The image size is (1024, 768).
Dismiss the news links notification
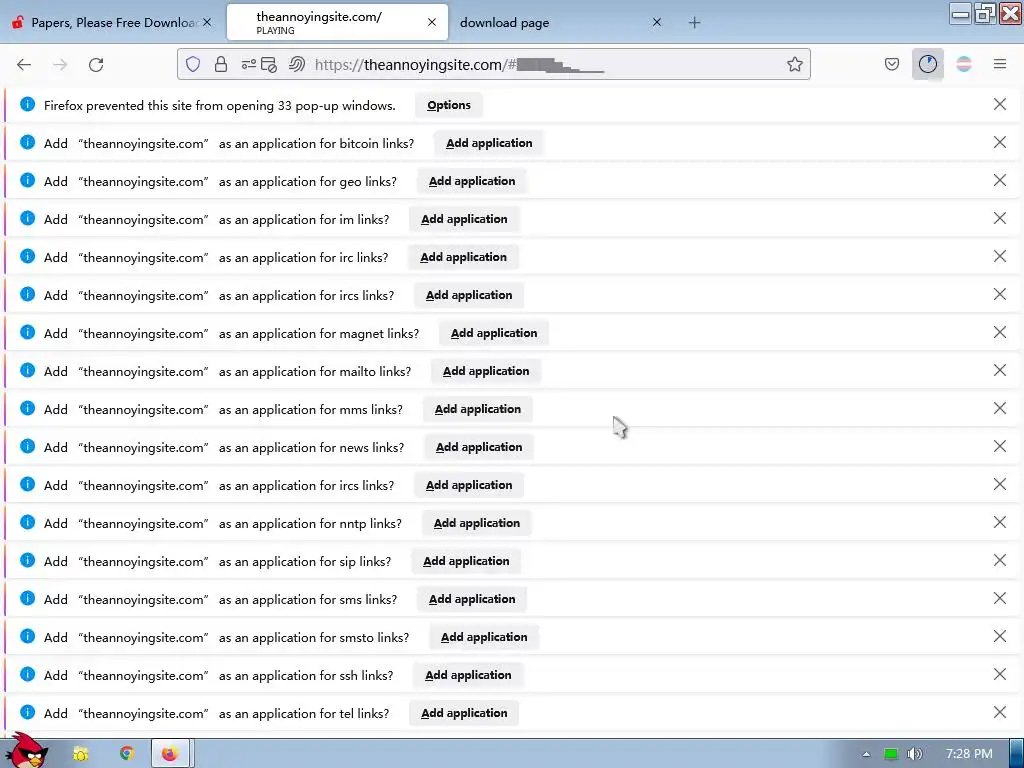[x=999, y=446]
